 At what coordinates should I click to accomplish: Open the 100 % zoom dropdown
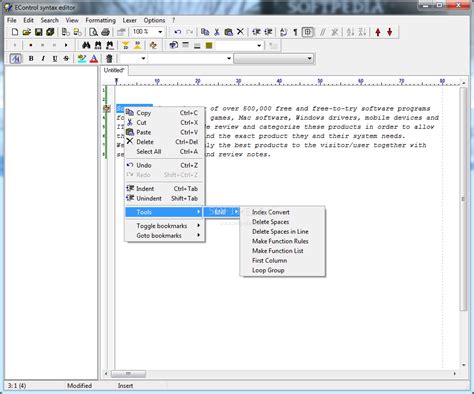coord(160,32)
